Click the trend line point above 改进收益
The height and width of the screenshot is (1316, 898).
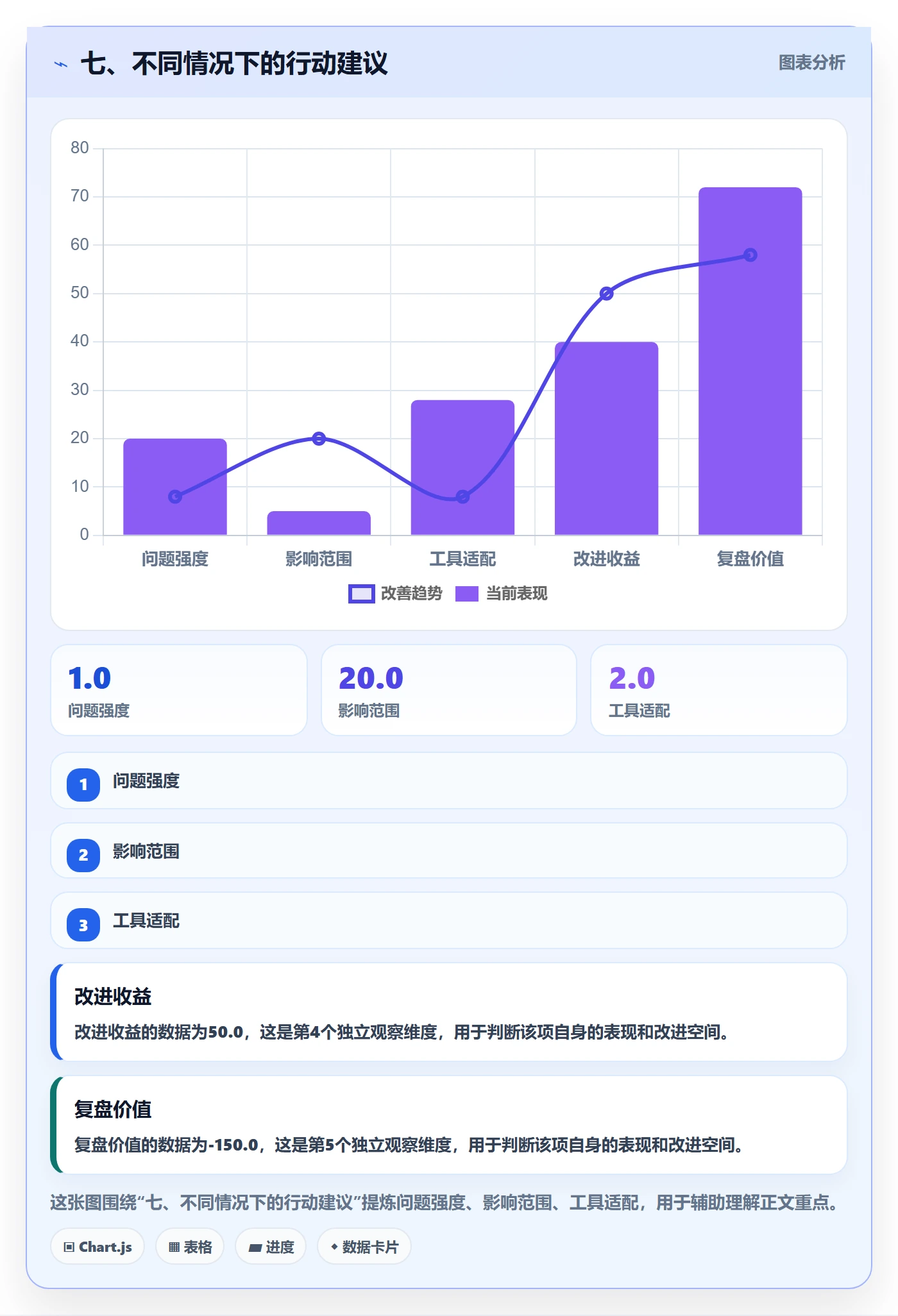607,294
